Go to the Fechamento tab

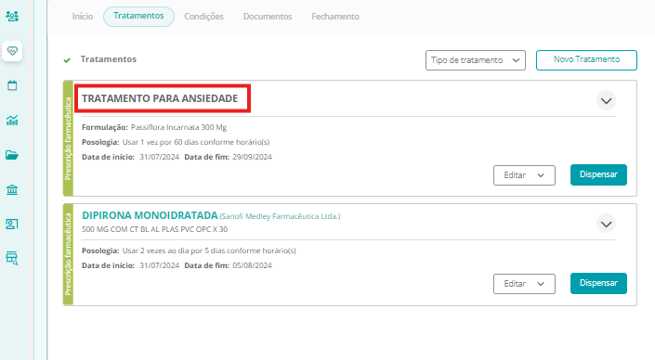335,16
